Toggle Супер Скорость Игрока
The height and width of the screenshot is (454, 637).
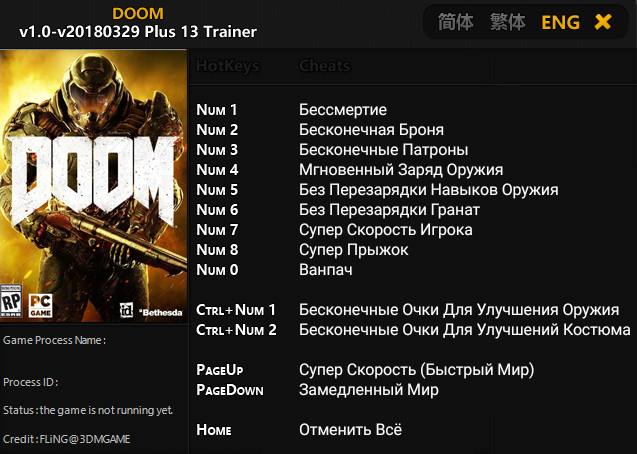pos(386,230)
